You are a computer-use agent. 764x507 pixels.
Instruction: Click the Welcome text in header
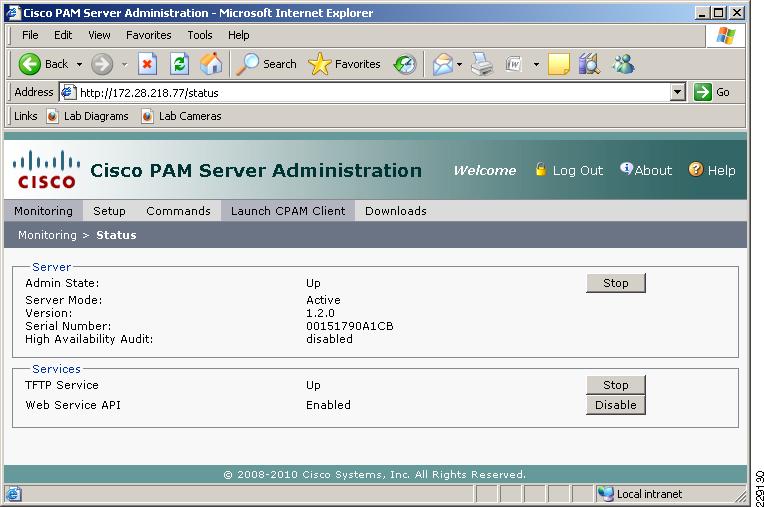(x=485, y=170)
